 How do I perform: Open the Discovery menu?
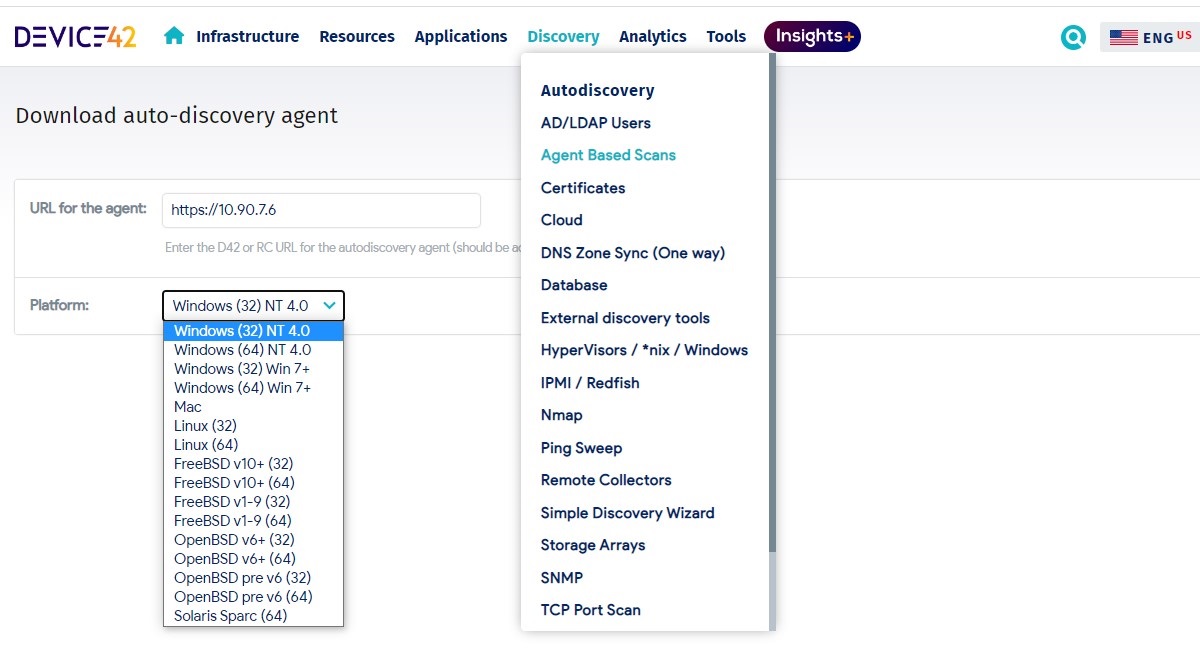click(563, 36)
